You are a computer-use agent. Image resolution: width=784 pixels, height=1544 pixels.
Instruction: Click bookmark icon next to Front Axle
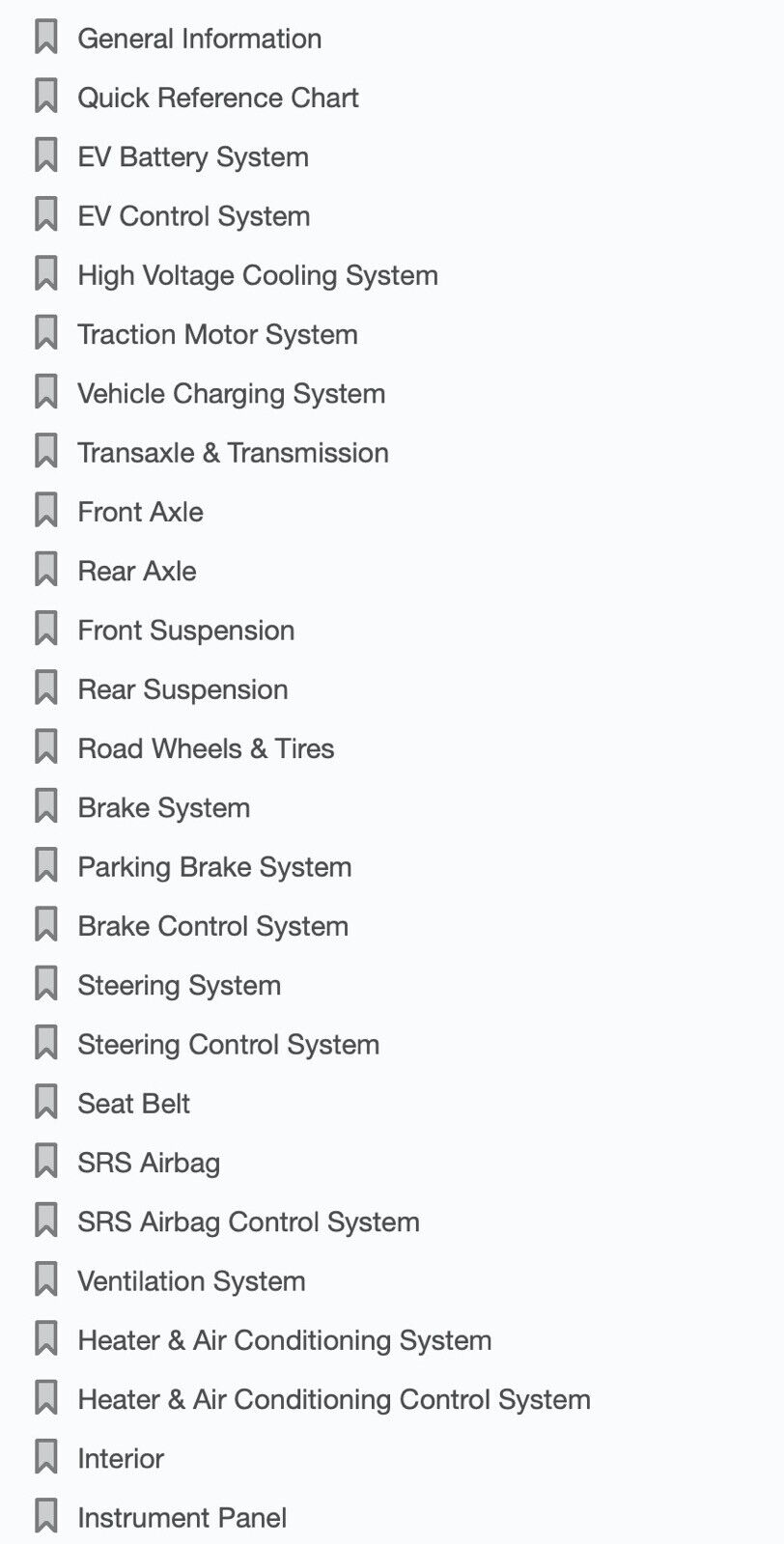click(x=45, y=512)
